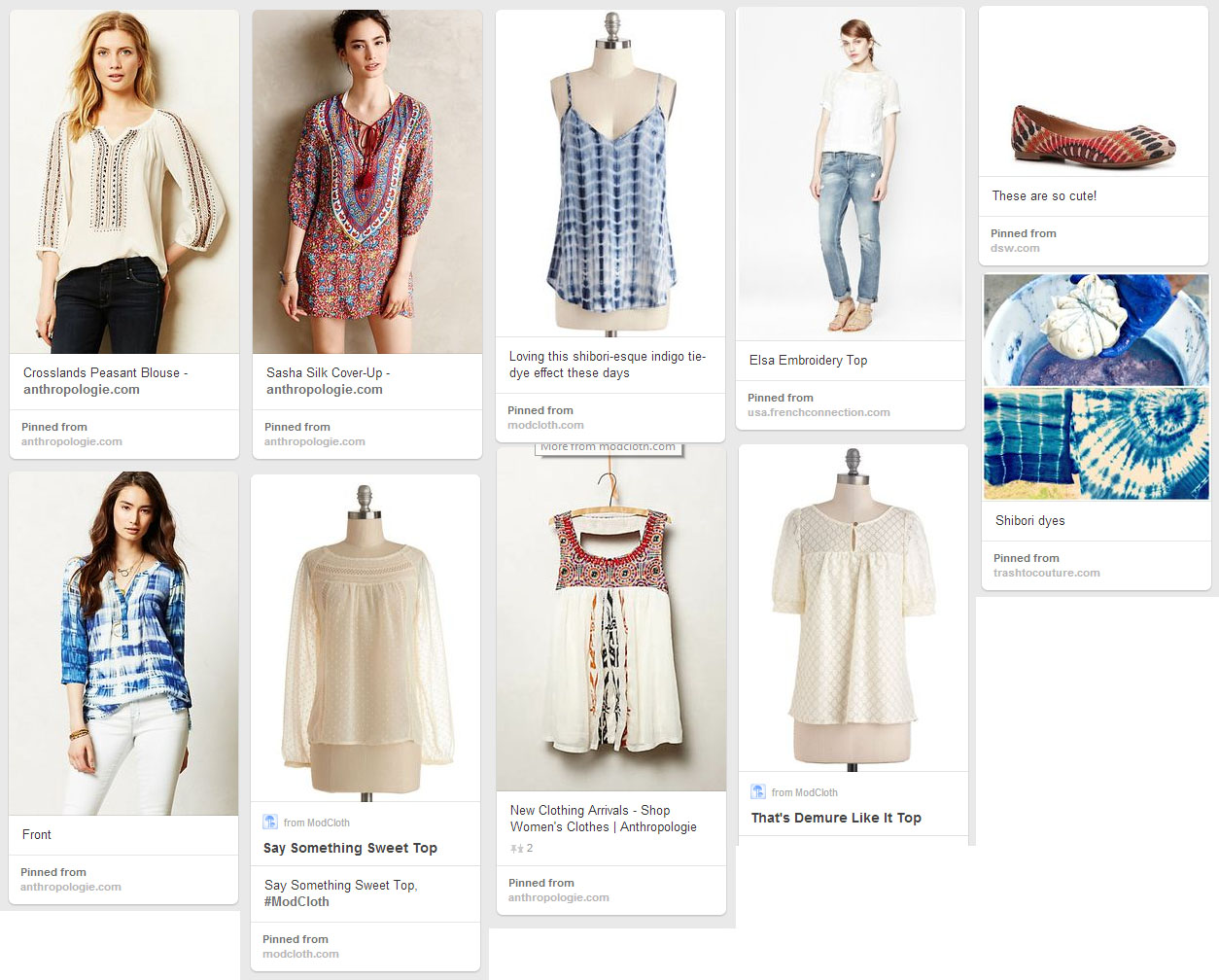Screen dimensions: 1219x980
Task: Open the Elsa Embroidery Top pin image
Action: [x=851, y=175]
